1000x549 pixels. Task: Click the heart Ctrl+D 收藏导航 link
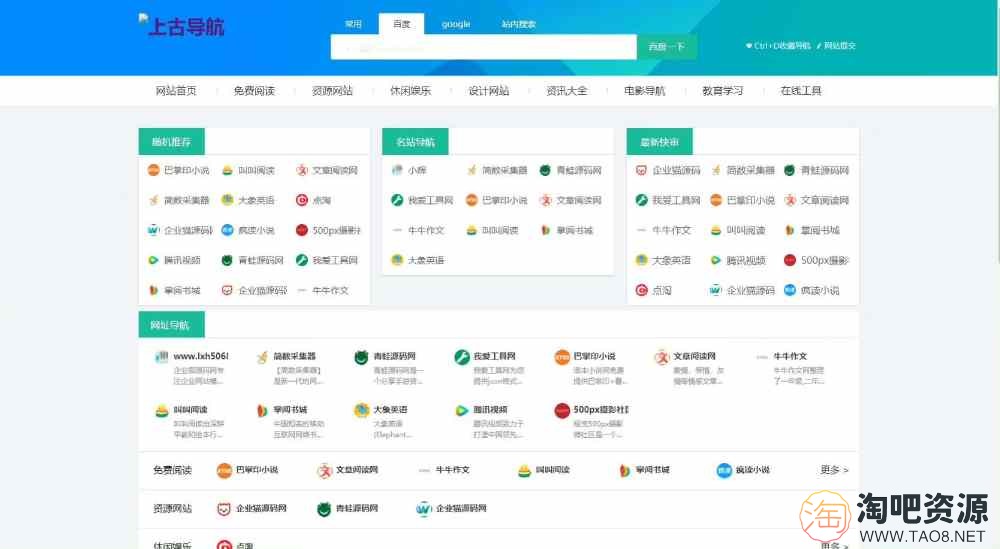(x=778, y=46)
